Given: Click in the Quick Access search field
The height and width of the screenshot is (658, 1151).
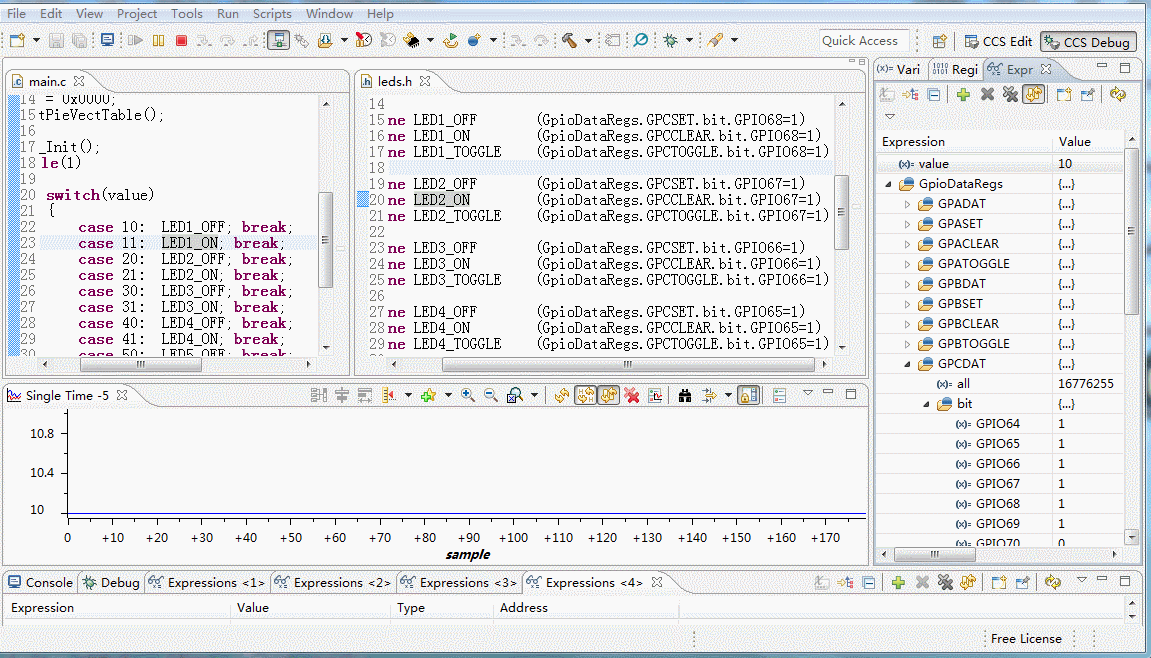Looking at the screenshot, I should (x=864, y=41).
